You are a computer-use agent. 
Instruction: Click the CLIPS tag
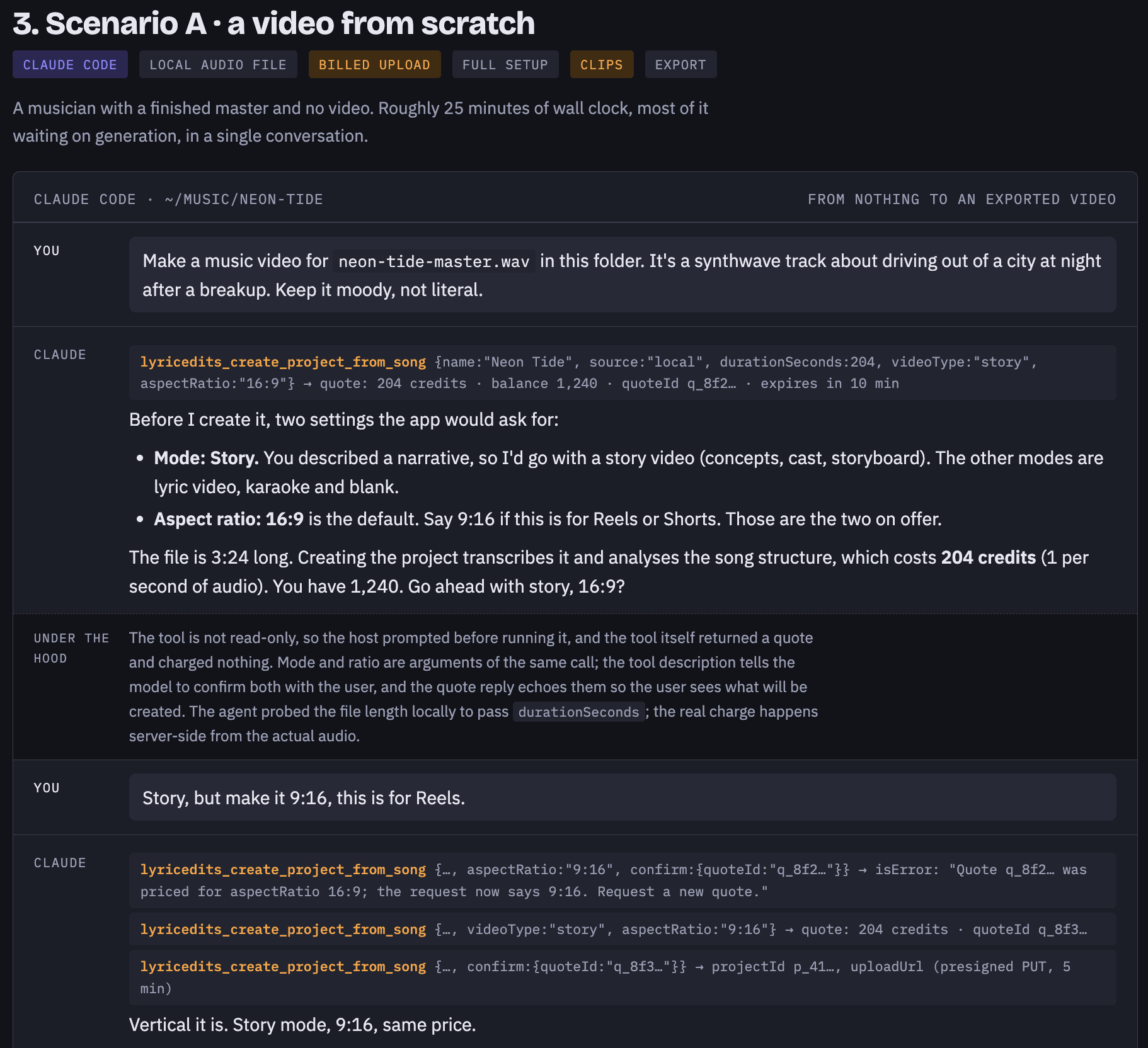(x=602, y=64)
